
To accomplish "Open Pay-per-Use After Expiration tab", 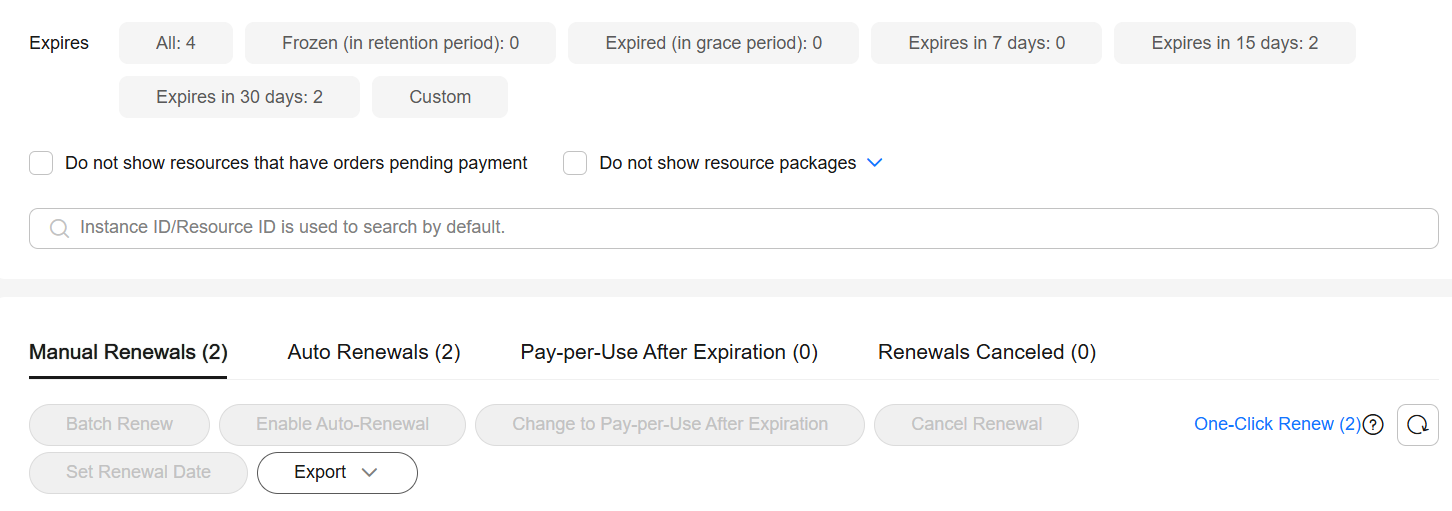I will (669, 352).
